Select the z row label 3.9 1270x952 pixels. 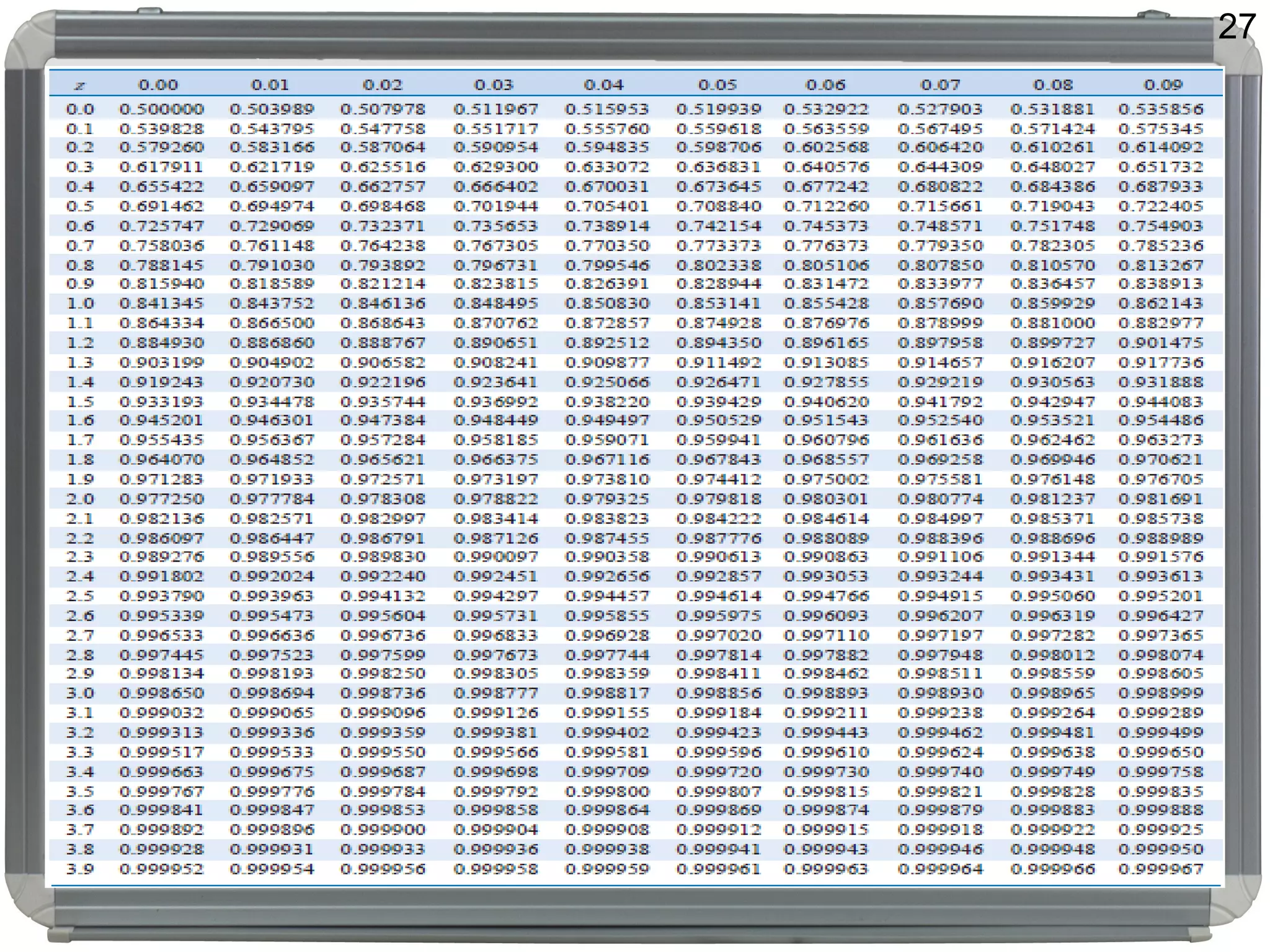pyautogui.click(x=80, y=870)
